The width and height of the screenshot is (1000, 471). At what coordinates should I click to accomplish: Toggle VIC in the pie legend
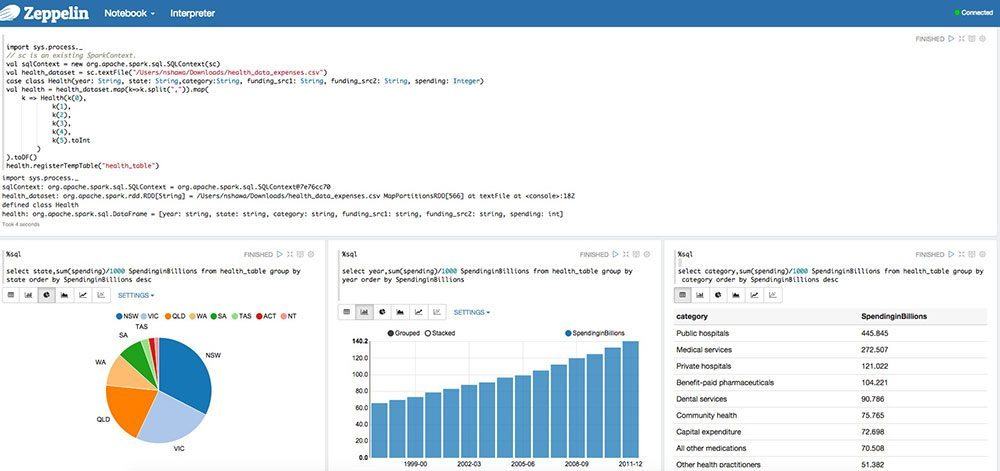150,316
